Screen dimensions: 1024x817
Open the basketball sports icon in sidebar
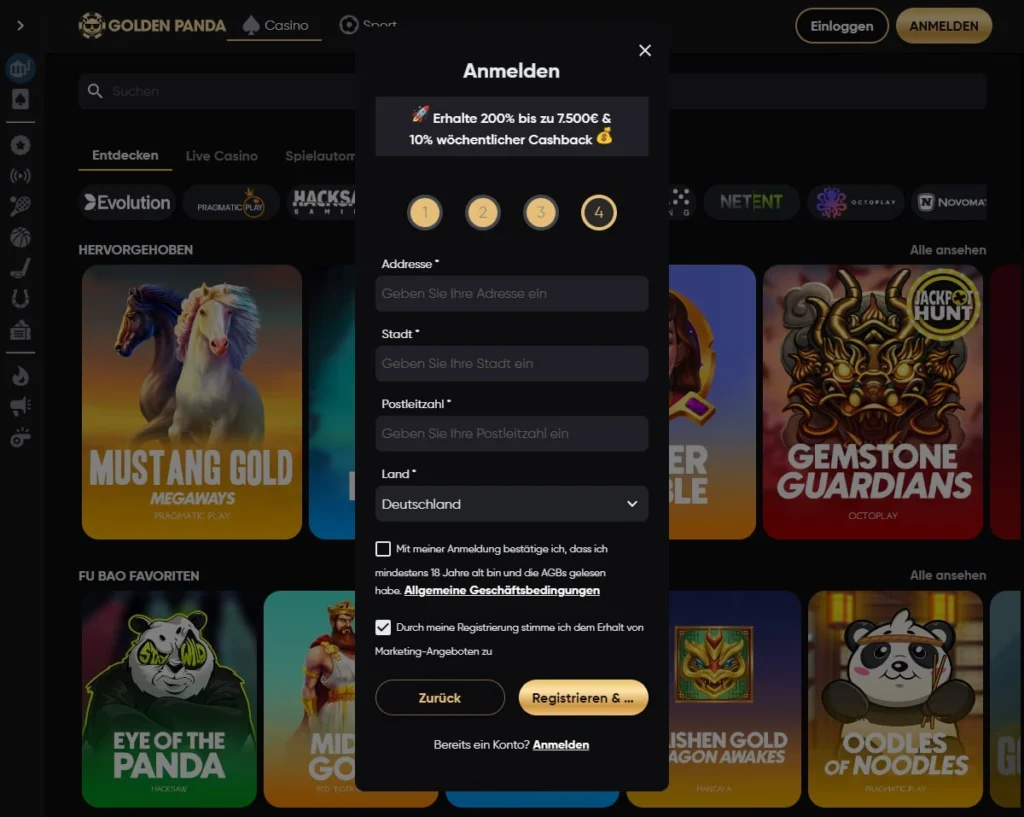[20, 237]
